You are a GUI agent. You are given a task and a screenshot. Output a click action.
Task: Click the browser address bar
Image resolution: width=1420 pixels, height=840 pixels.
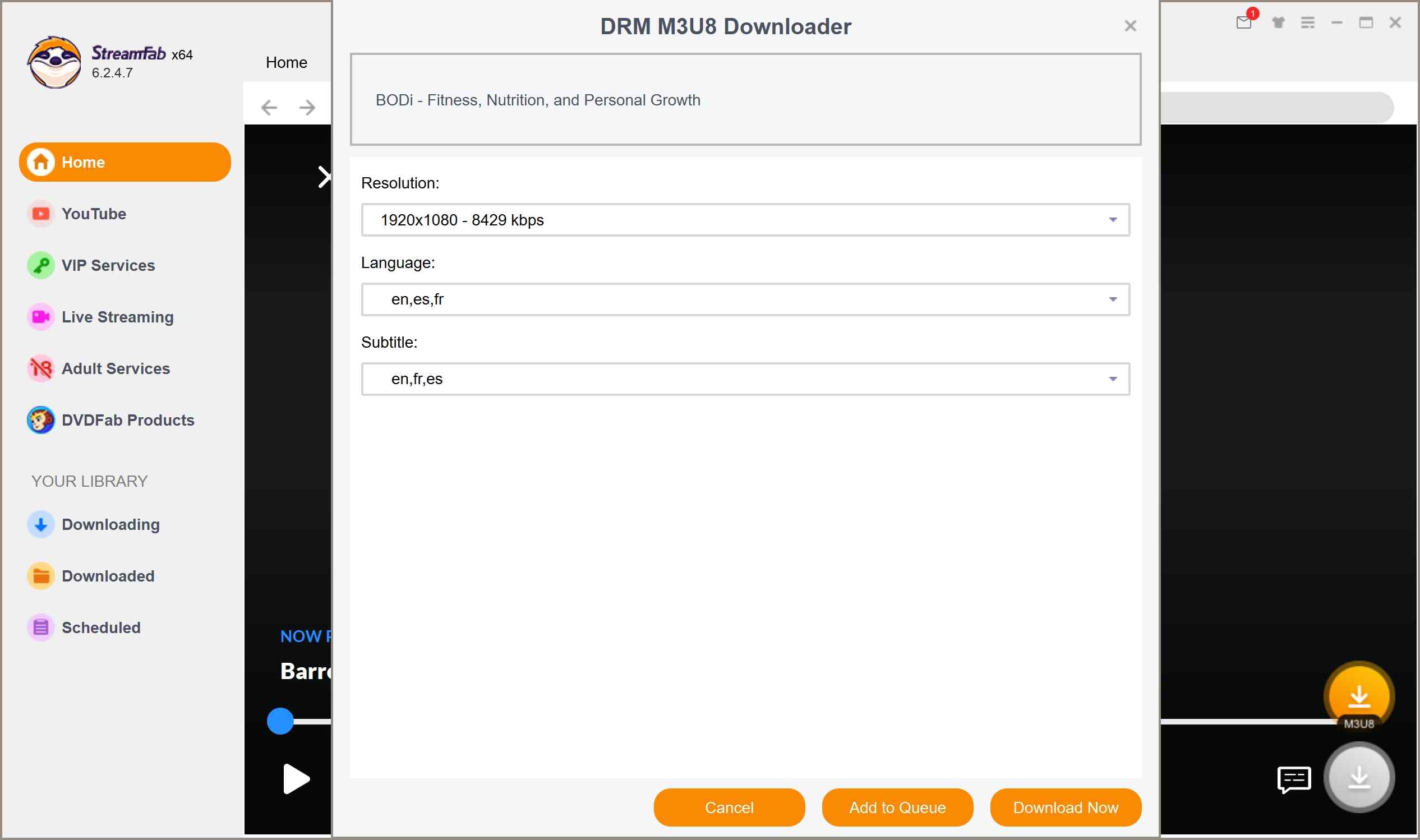coord(1276,108)
